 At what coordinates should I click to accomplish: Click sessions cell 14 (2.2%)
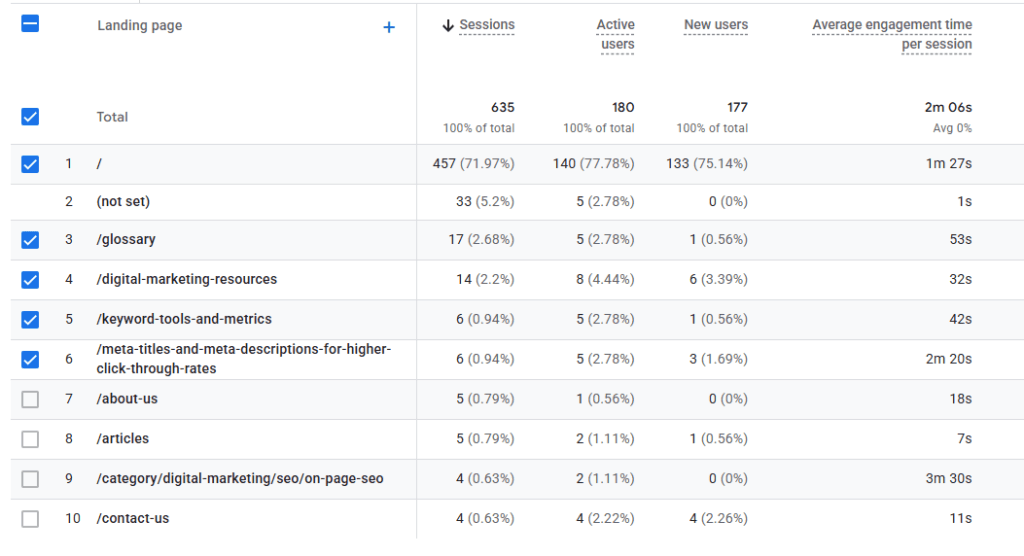click(x=485, y=279)
